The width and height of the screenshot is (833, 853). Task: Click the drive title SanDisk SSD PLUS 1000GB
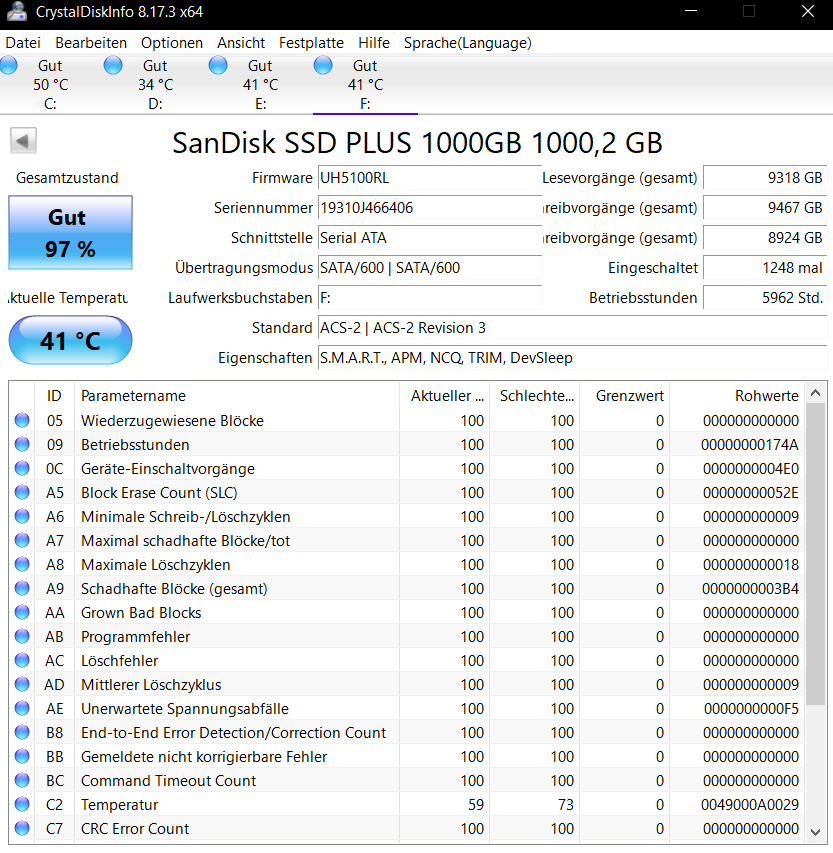tap(417, 143)
